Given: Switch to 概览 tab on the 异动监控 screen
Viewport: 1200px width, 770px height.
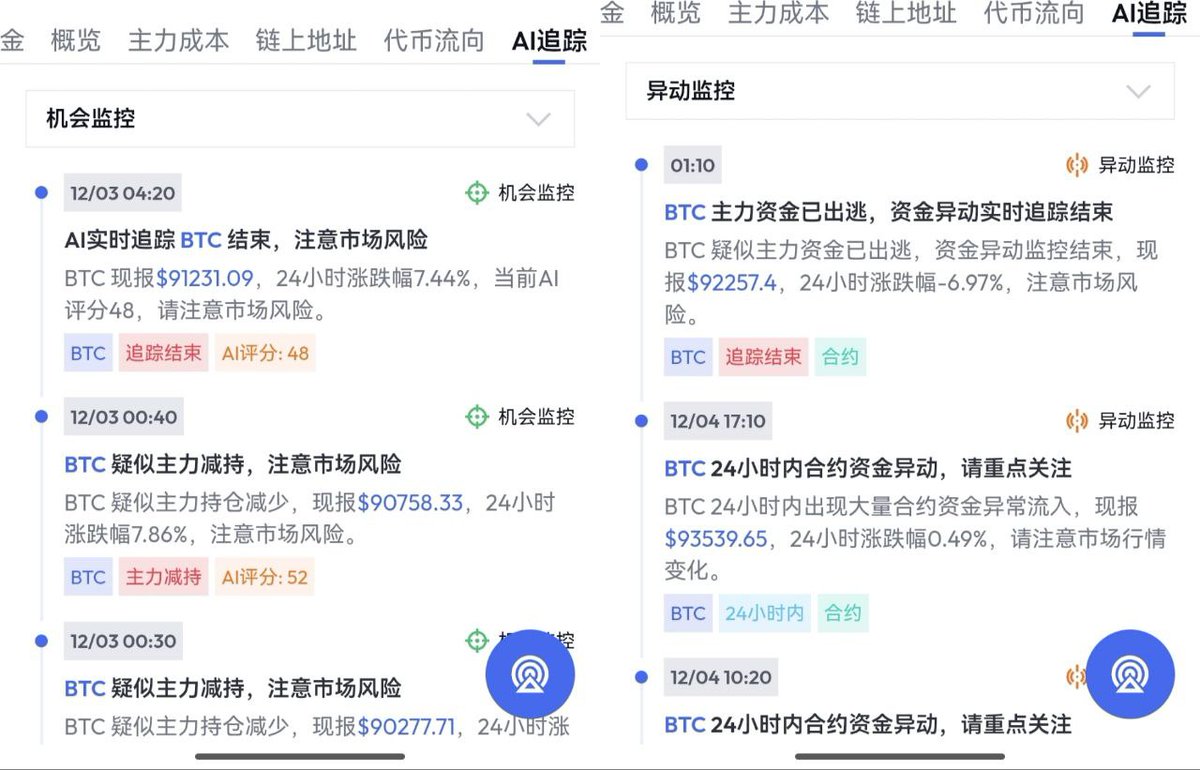Looking at the screenshot, I should [x=675, y=13].
